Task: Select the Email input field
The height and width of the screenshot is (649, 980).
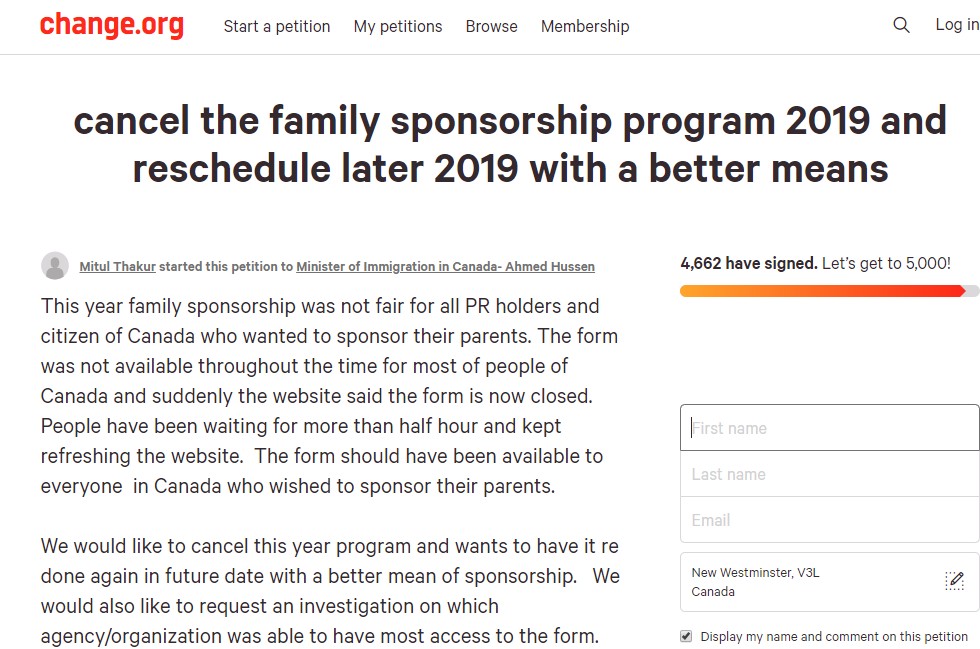Action: (829, 520)
